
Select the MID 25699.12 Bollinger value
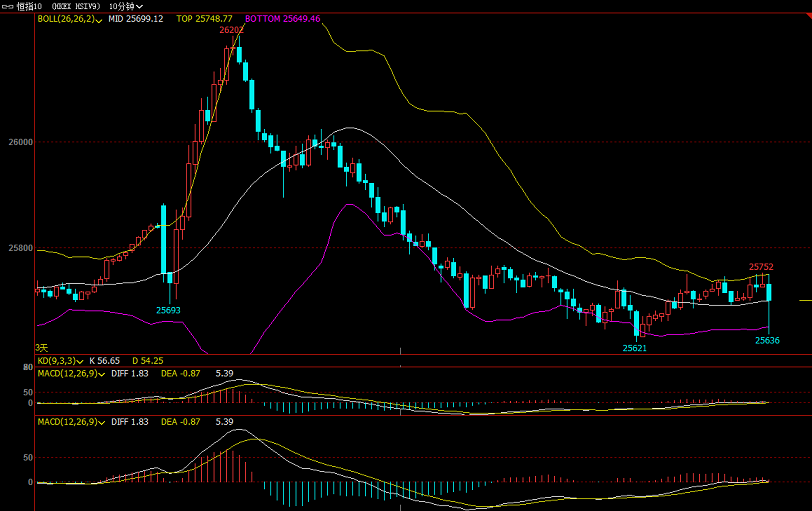pos(135,19)
